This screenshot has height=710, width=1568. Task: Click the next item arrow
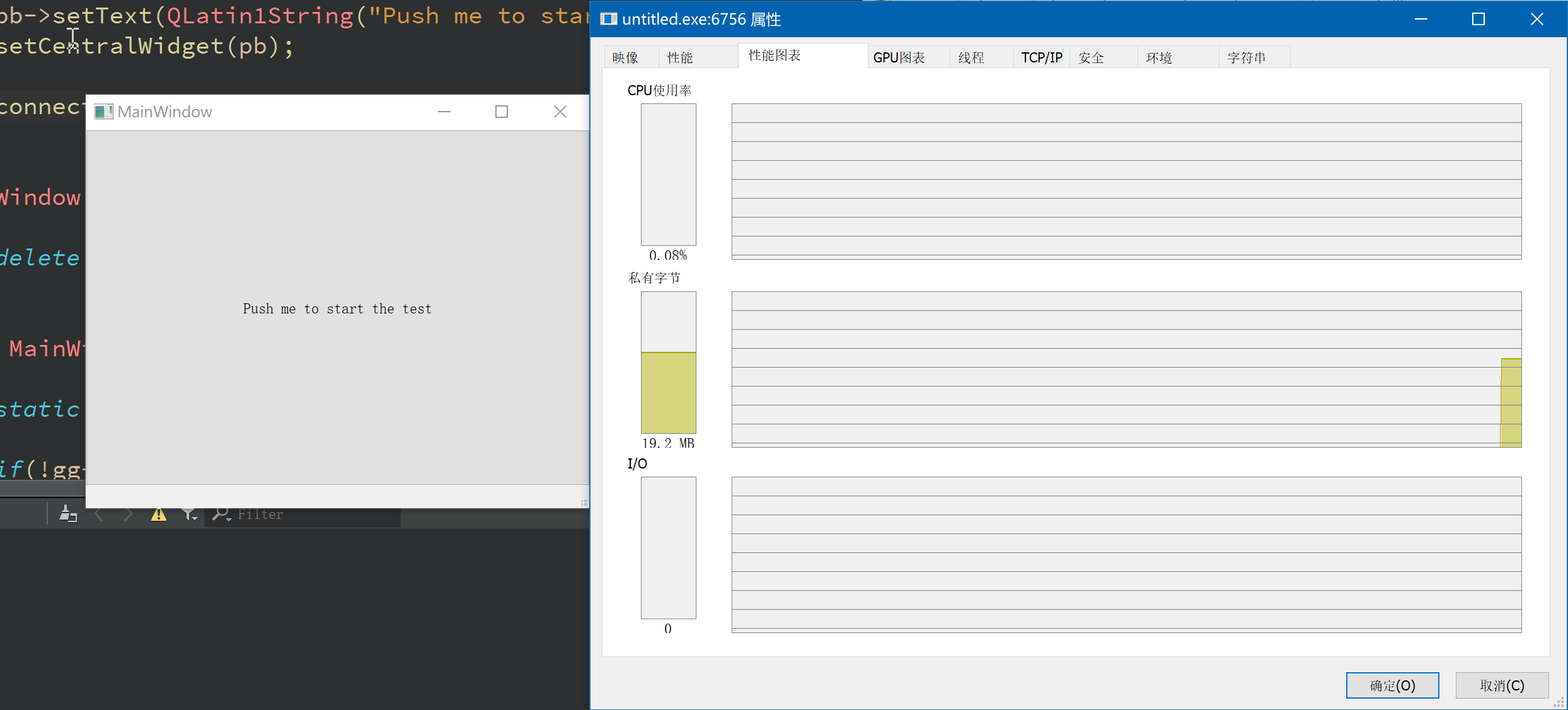tap(129, 515)
